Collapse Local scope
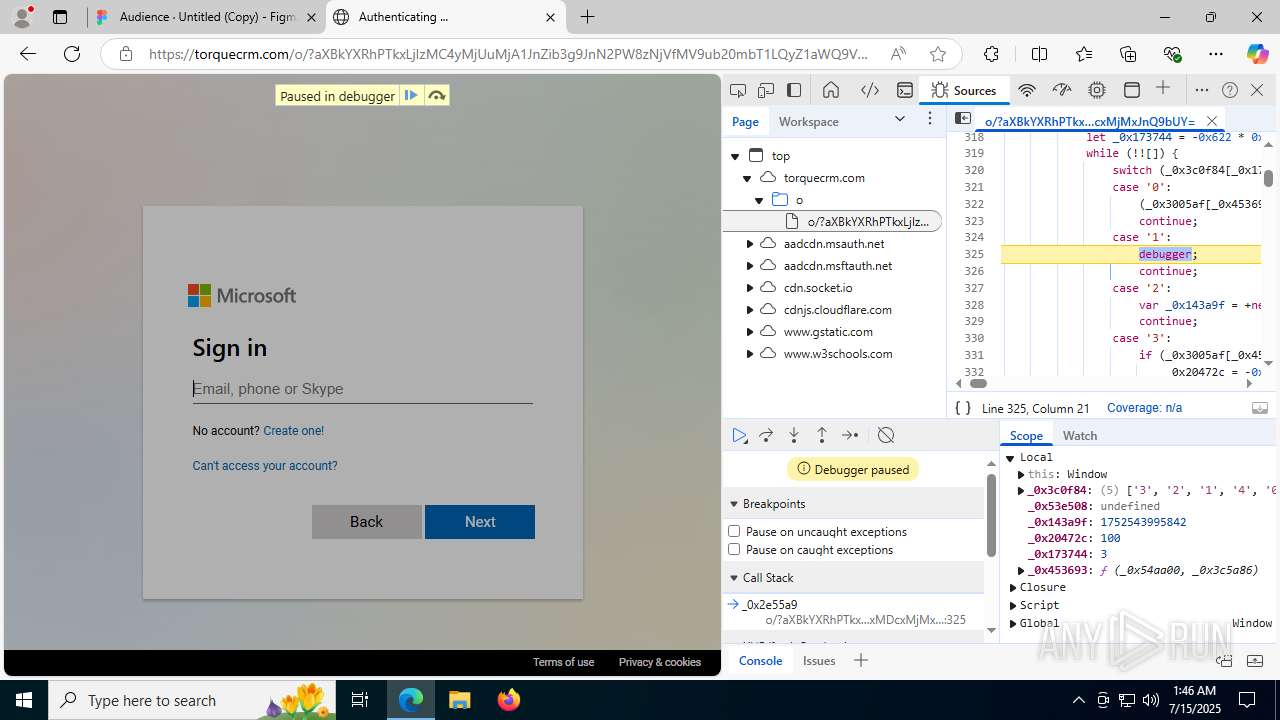 coord(1011,458)
